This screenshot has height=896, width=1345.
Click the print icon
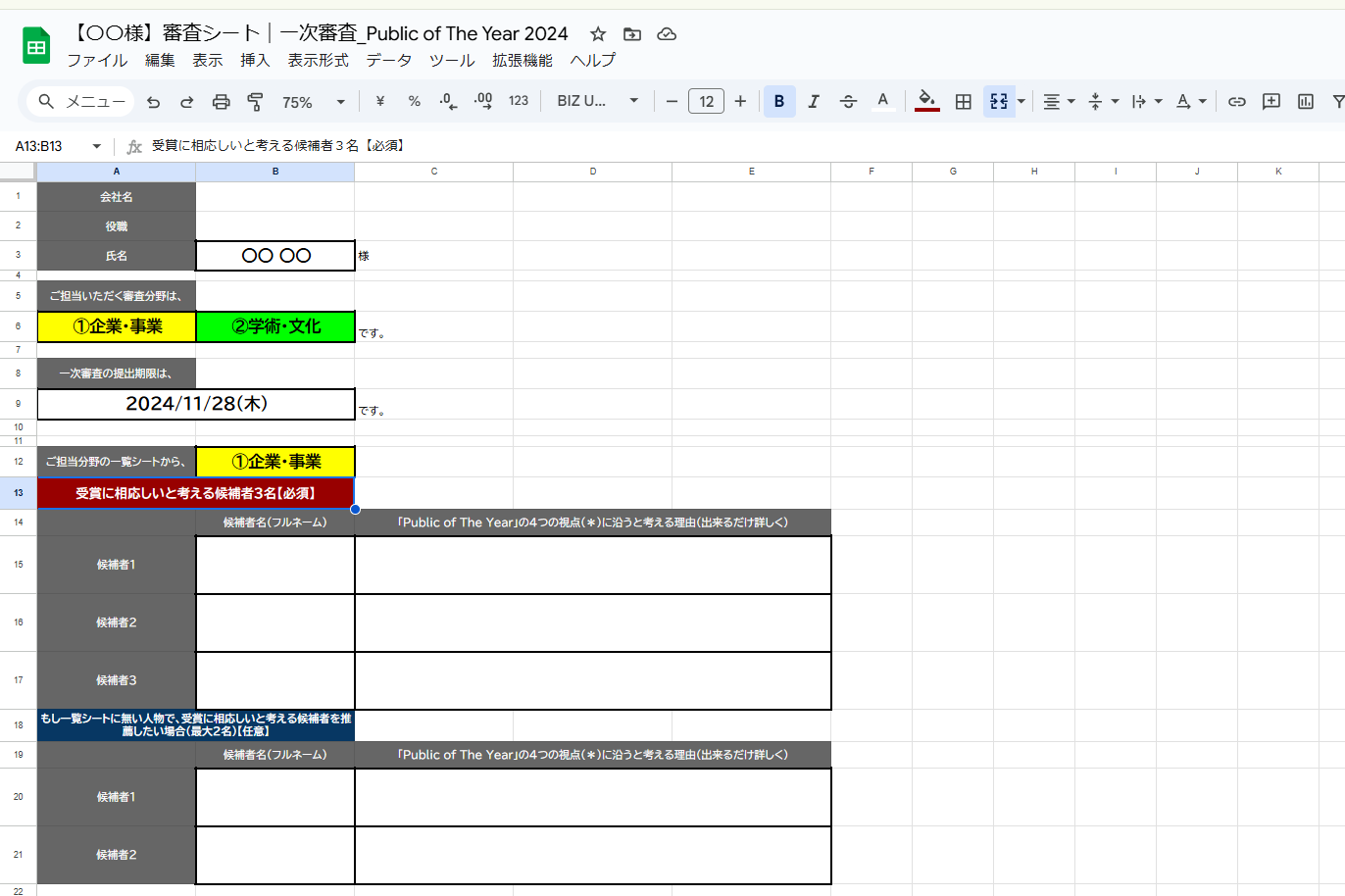tap(222, 102)
